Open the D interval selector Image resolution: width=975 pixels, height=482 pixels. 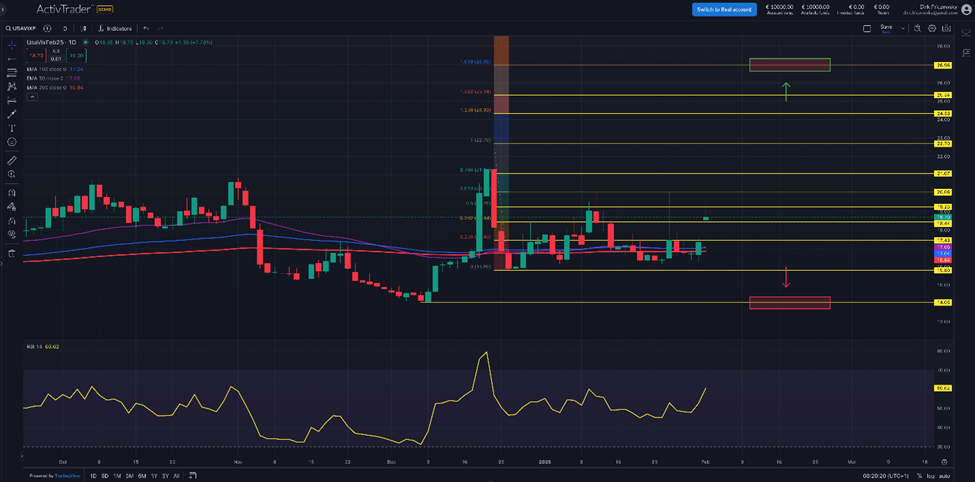coord(65,29)
